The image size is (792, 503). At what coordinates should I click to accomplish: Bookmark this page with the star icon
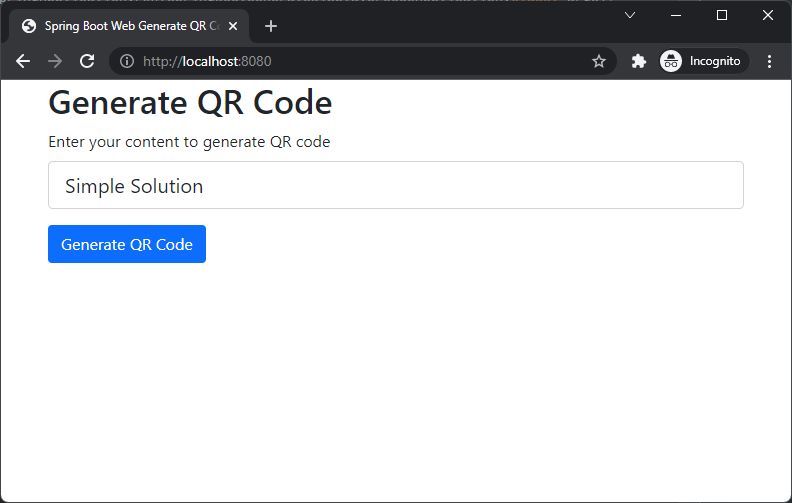[x=599, y=61]
